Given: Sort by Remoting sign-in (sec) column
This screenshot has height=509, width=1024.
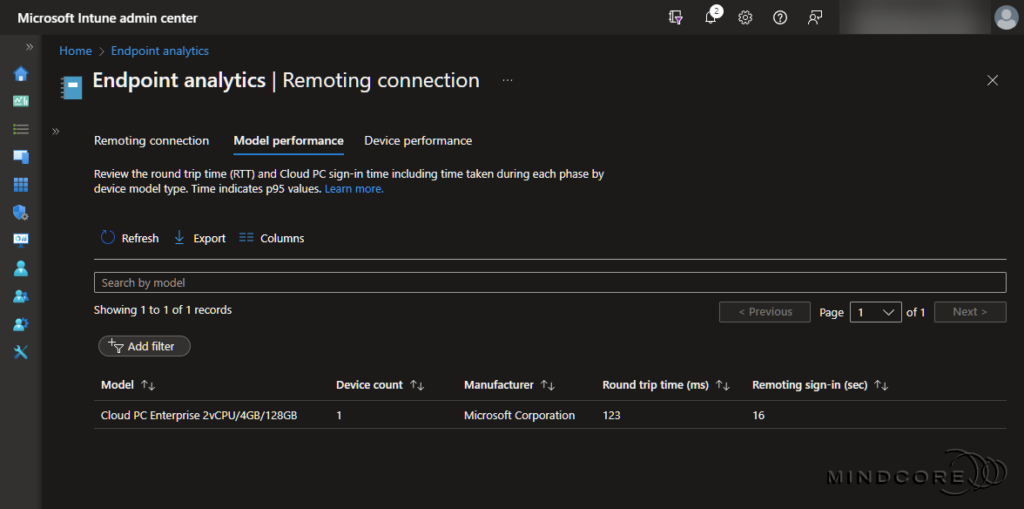Looking at the screenshot, I should [x=820, y=386].
